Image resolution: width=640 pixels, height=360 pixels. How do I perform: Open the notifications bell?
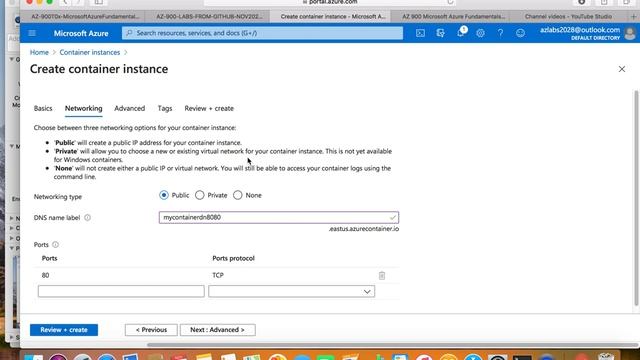[x=460, y=33]
